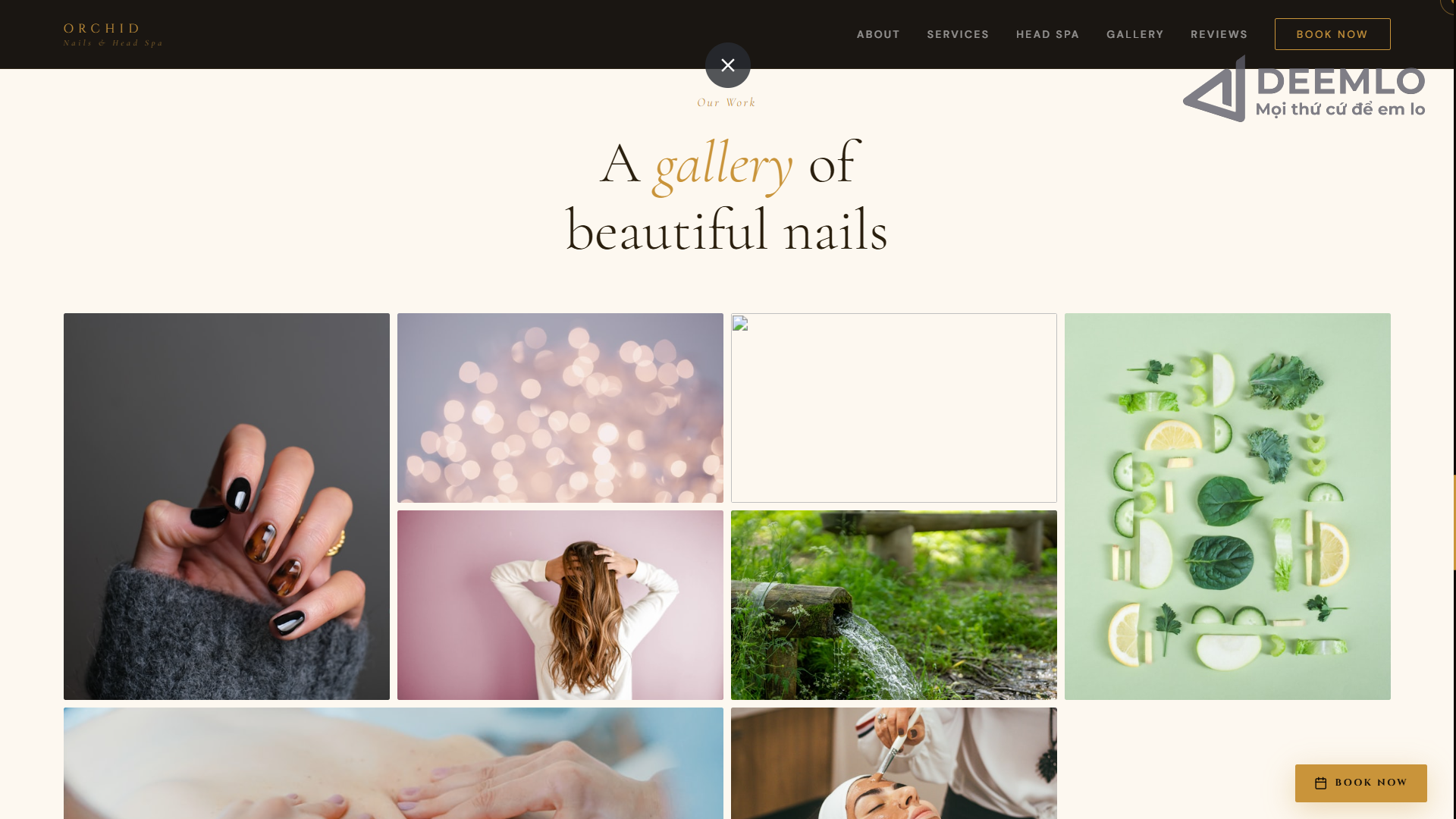This screenshot has width=1456, height=819.
Task: Open the About menu item
Action: (x=878, y=34)
